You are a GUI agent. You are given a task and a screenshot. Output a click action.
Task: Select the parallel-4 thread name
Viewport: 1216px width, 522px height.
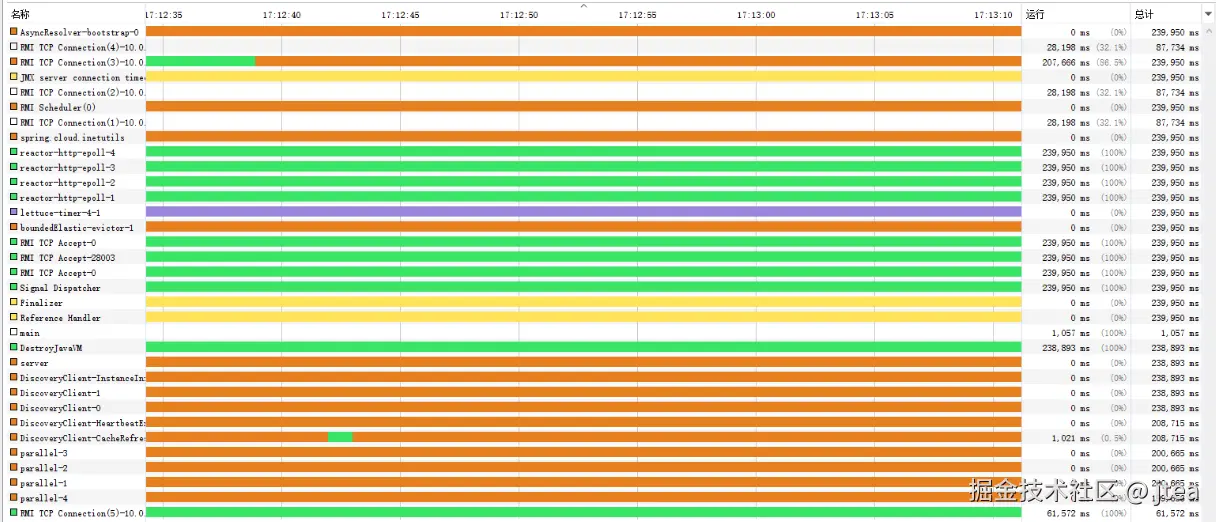[x=44, y=497]
